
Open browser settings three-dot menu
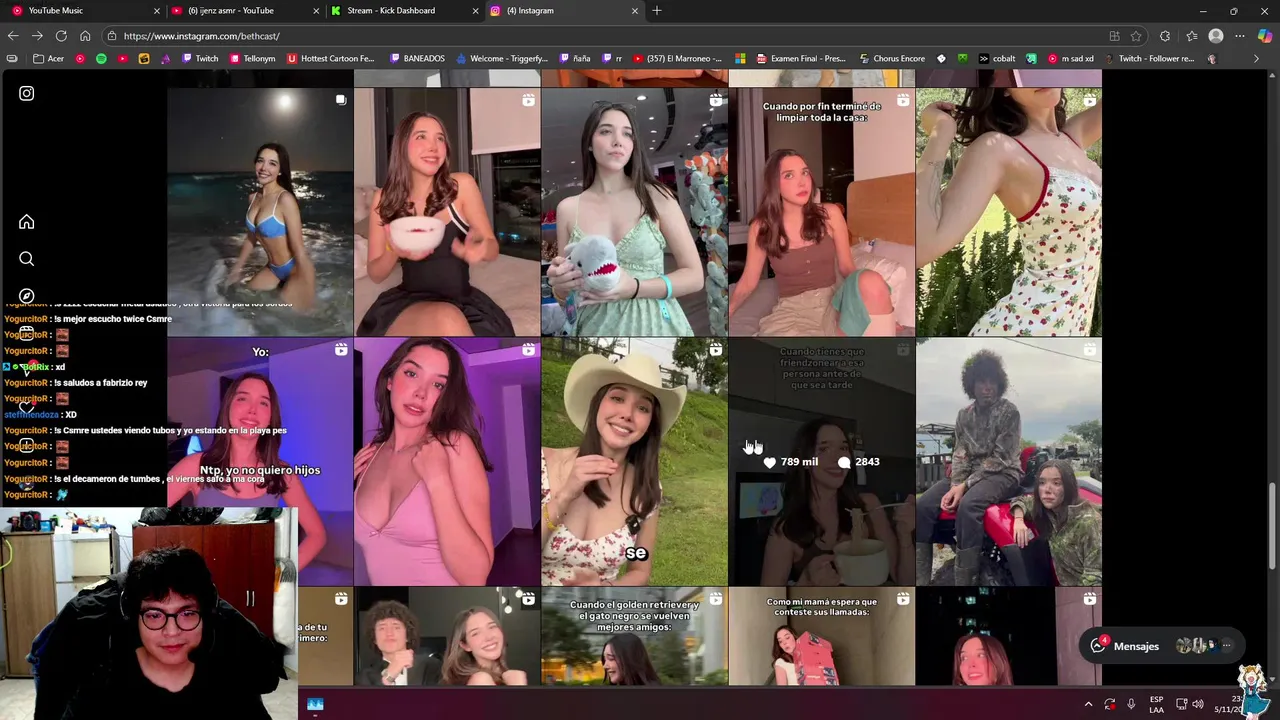click(1240, 36)
